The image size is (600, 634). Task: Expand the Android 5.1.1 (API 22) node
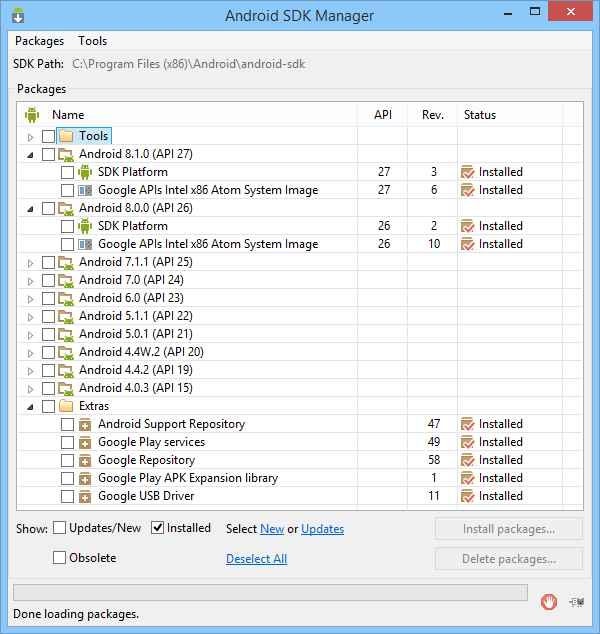[30, 317]
